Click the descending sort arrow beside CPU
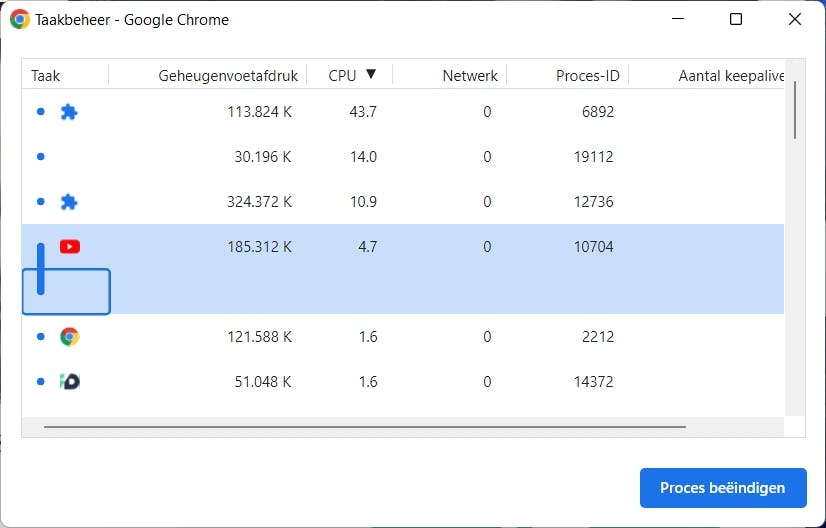The width and height of the screenshot is (826, 528). [371, 74]
